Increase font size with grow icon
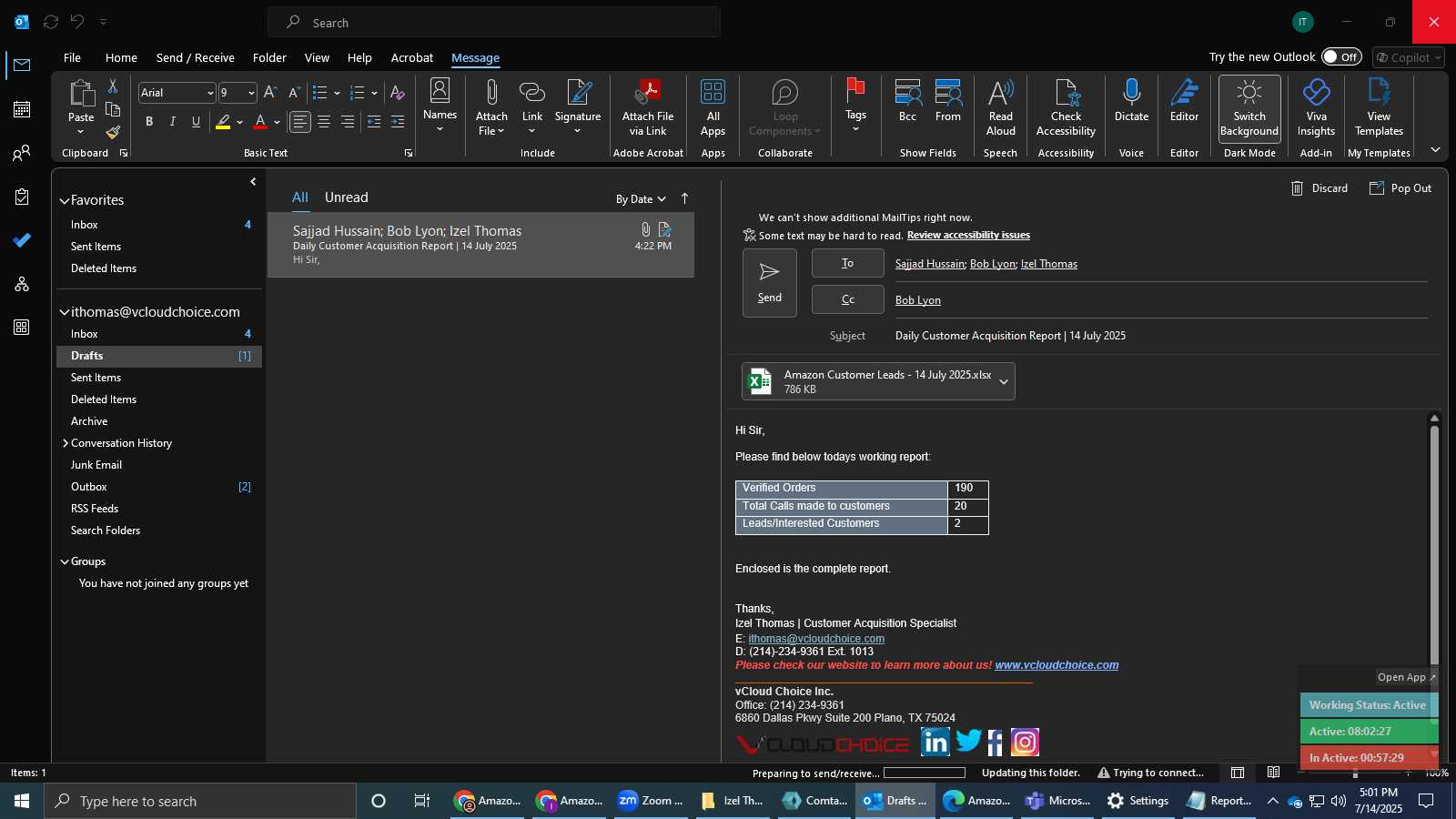The width and height of the screenshot is (1456, 819). click(270, 93)
